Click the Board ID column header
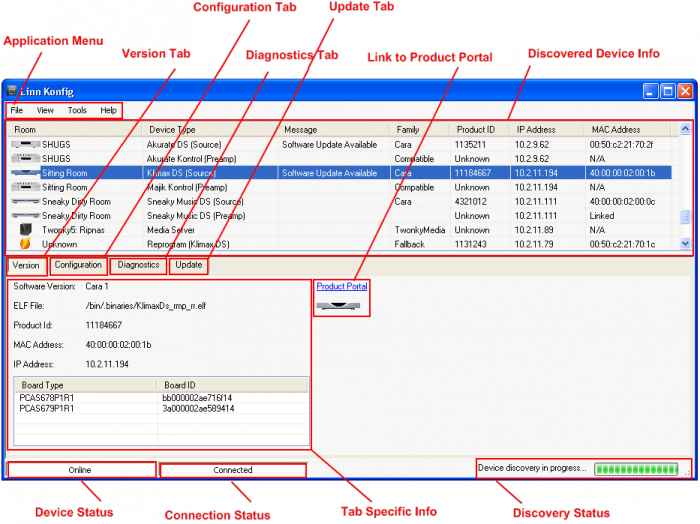This screenshot has width=700, height=524. (x=233, y=385)
